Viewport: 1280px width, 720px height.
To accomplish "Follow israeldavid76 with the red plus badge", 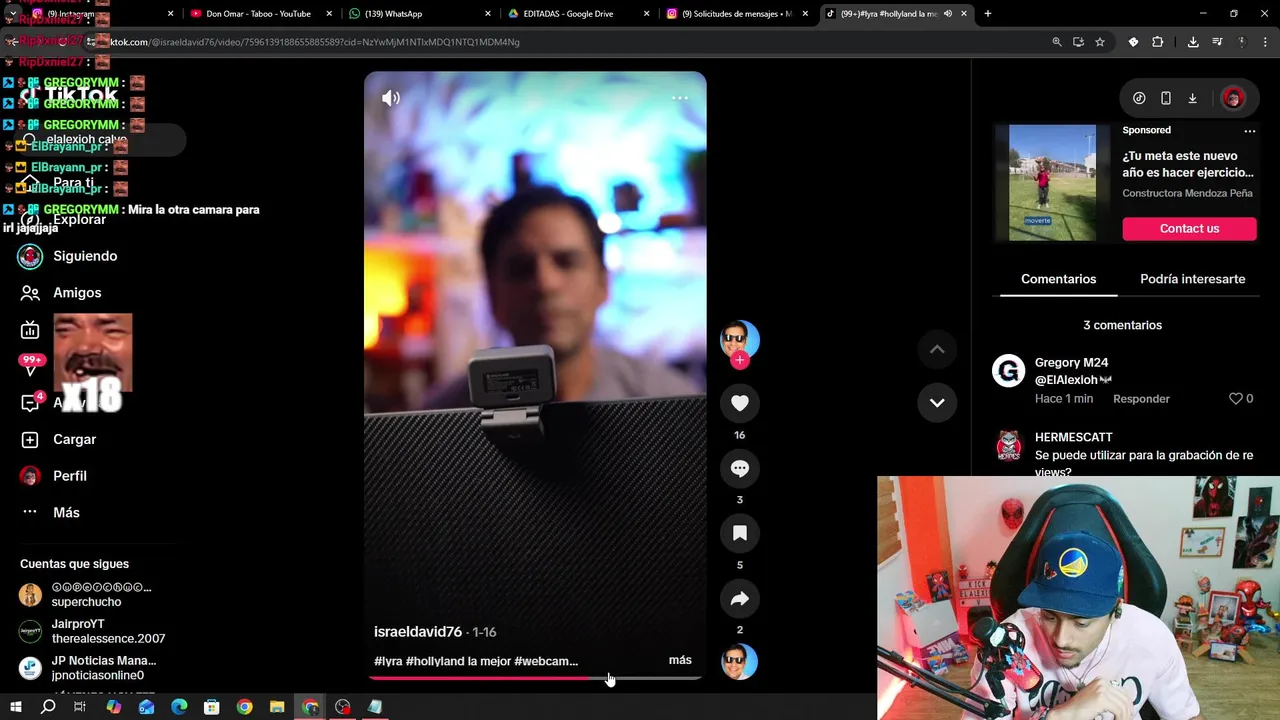I will pos(740,360).
